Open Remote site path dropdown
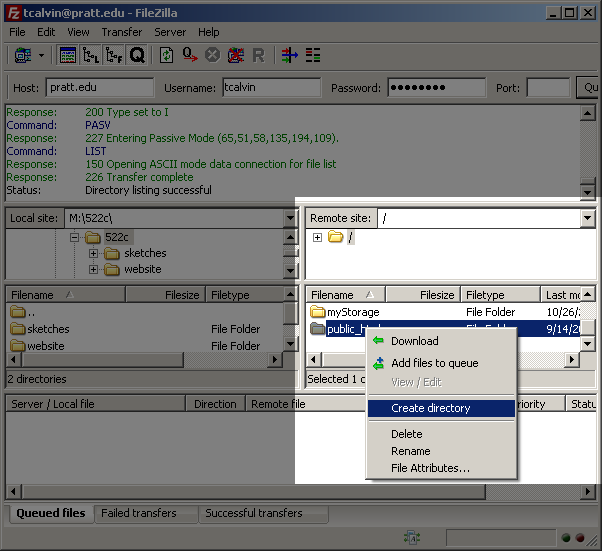 click(587, 218)
